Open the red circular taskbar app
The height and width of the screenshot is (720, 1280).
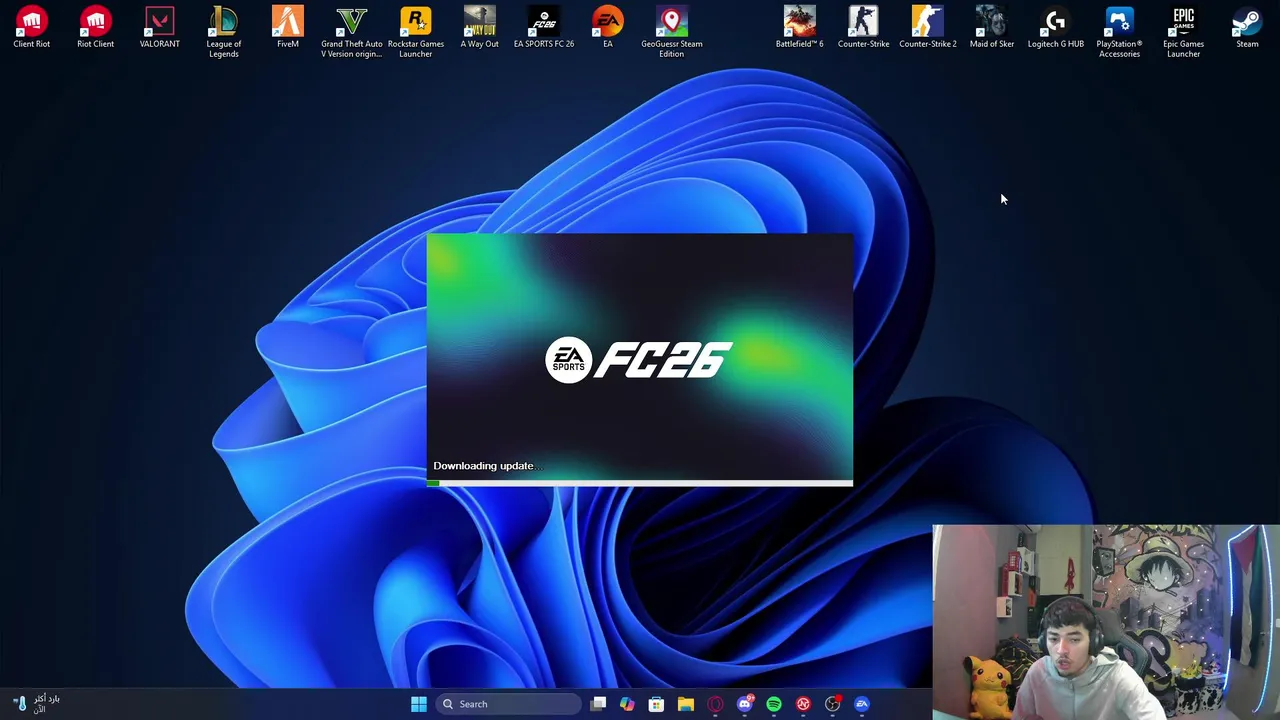point(803,704)
